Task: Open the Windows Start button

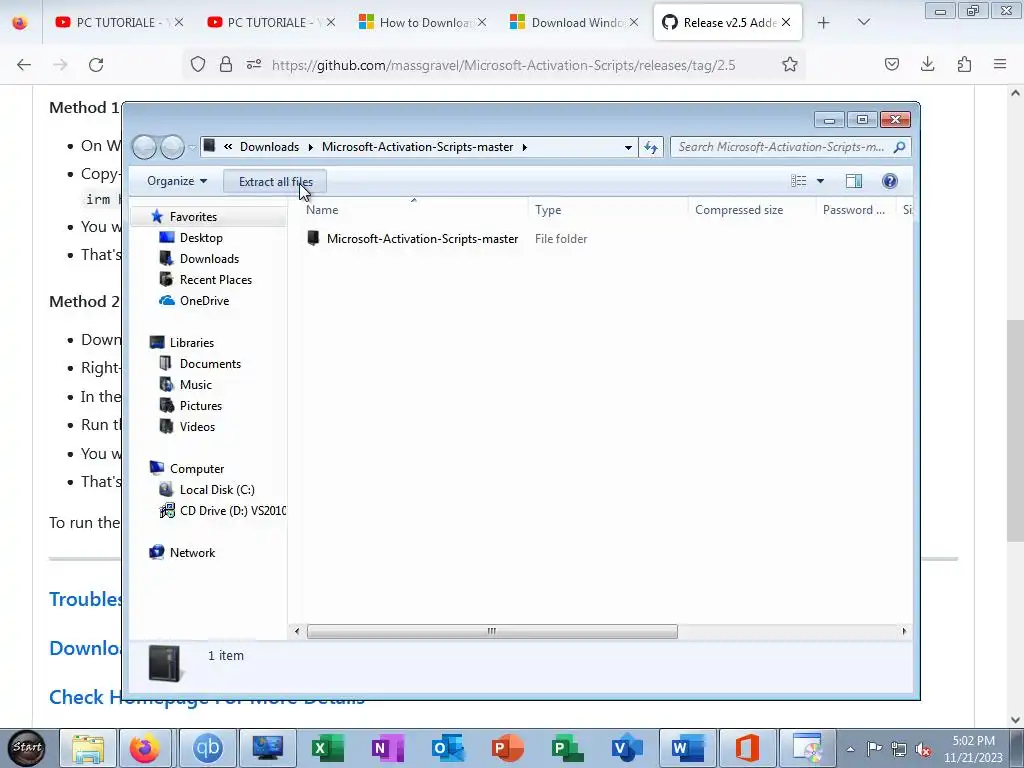Action: click(27, 748)
